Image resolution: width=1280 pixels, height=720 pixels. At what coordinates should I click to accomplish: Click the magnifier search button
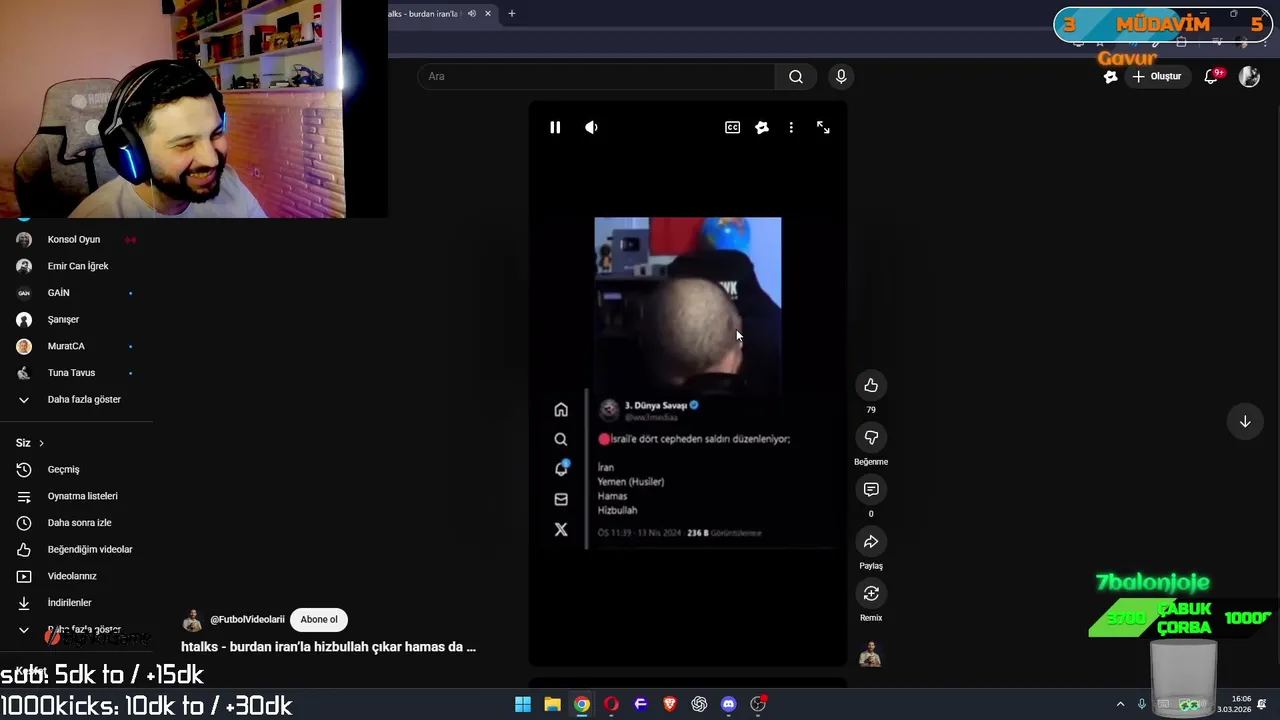click(796, 76)
